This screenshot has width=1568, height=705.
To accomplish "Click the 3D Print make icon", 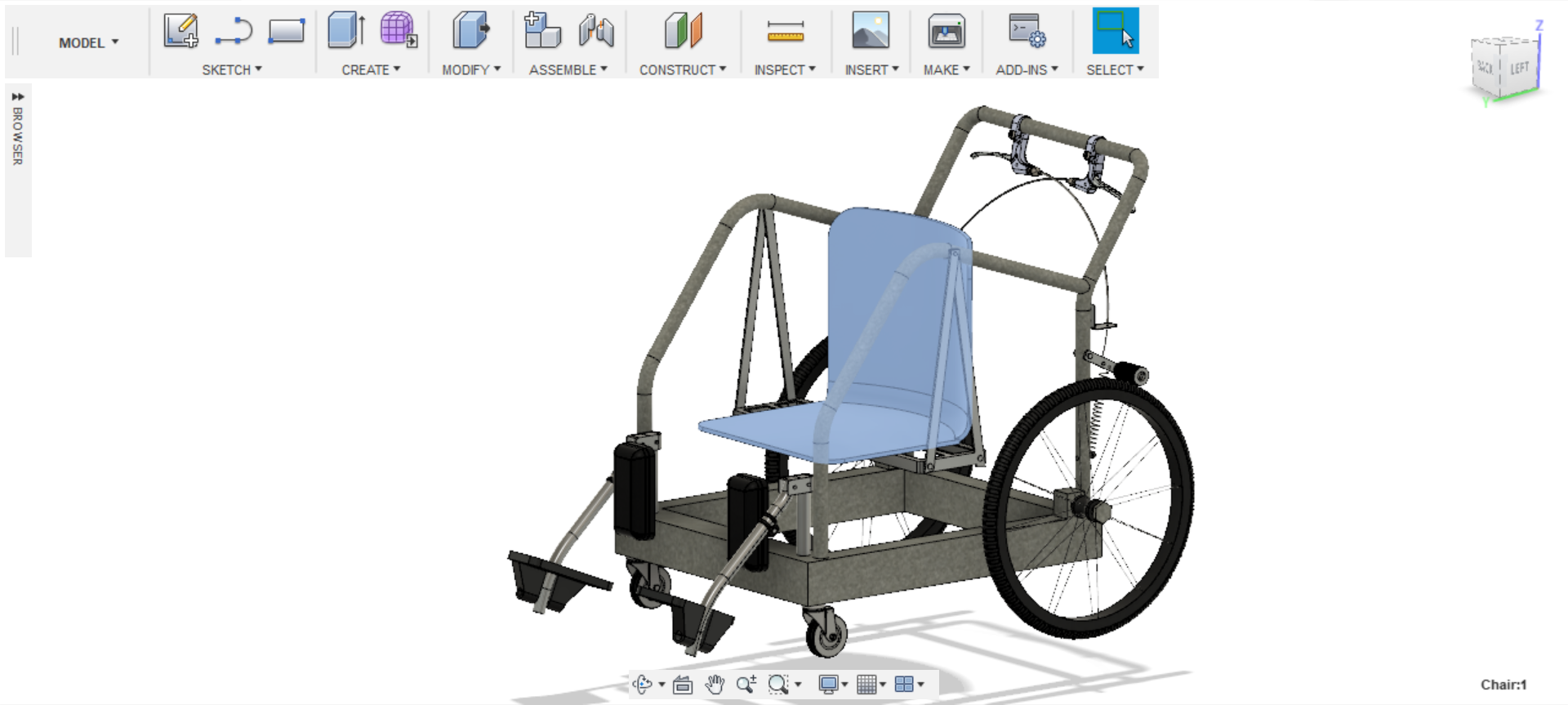I will (947, 31).
